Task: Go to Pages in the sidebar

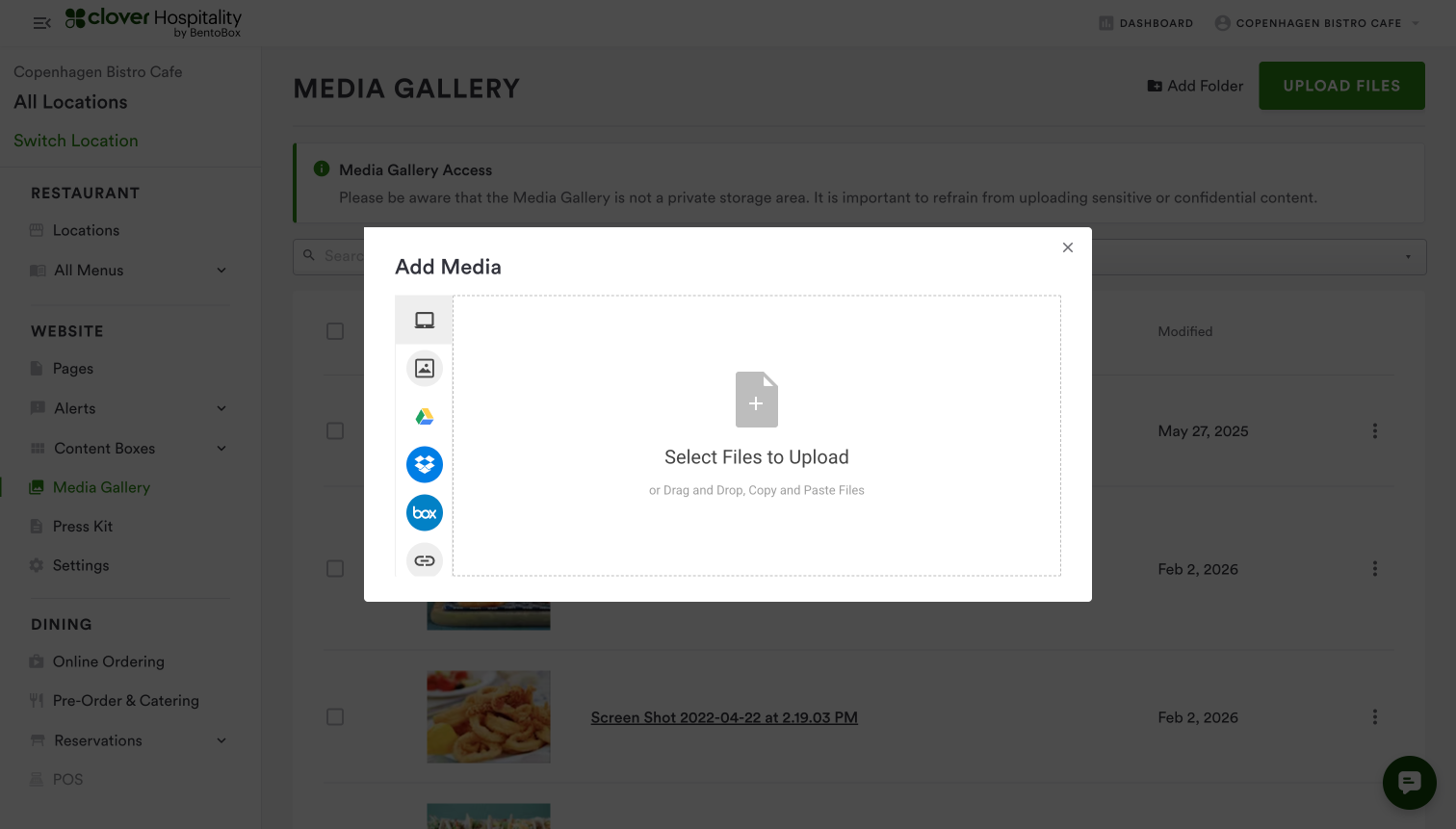Action: [x=73, y=369]
